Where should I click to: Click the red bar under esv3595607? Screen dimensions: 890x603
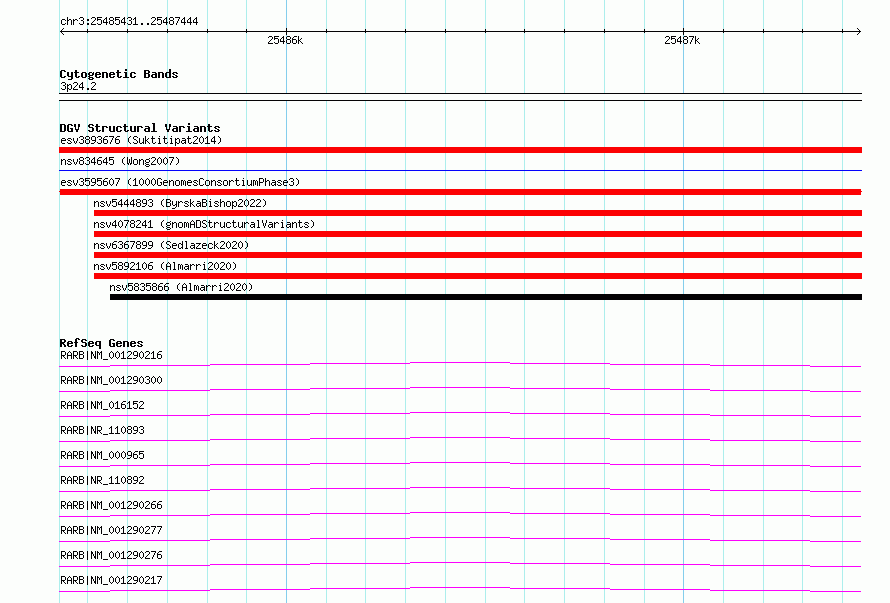click(x=460, y=192)
